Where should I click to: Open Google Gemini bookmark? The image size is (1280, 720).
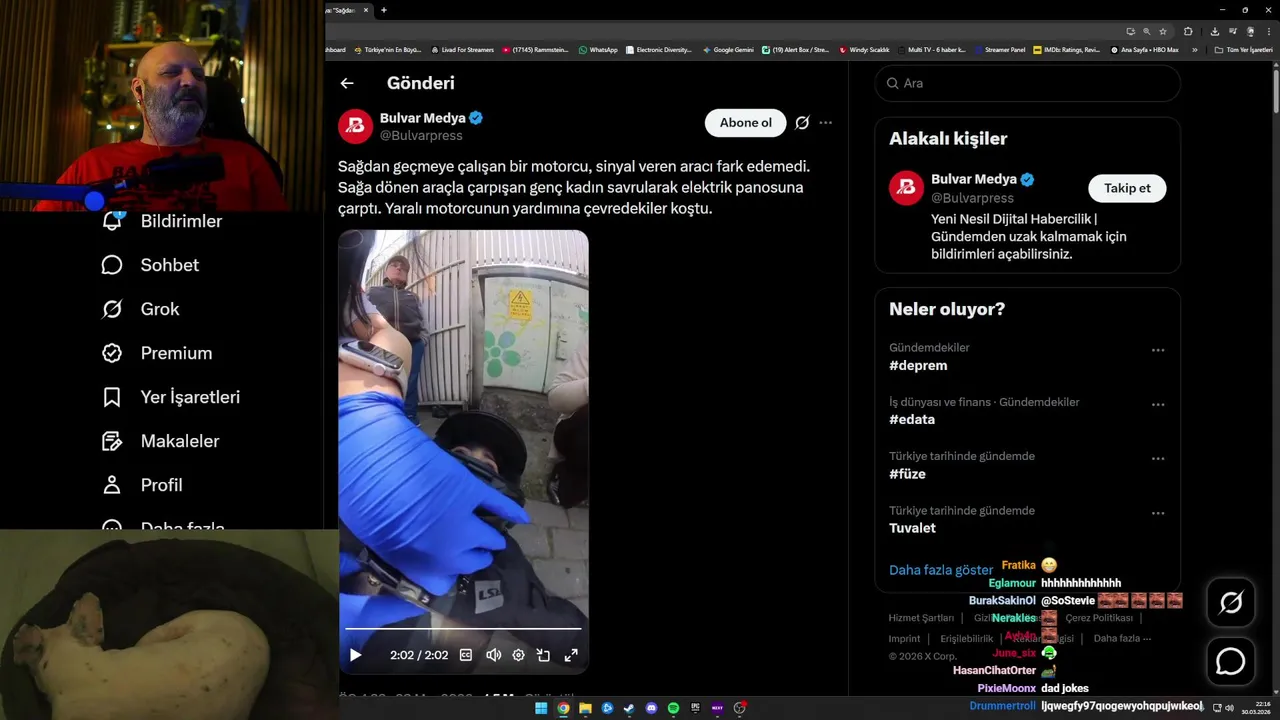click(728, 49)
